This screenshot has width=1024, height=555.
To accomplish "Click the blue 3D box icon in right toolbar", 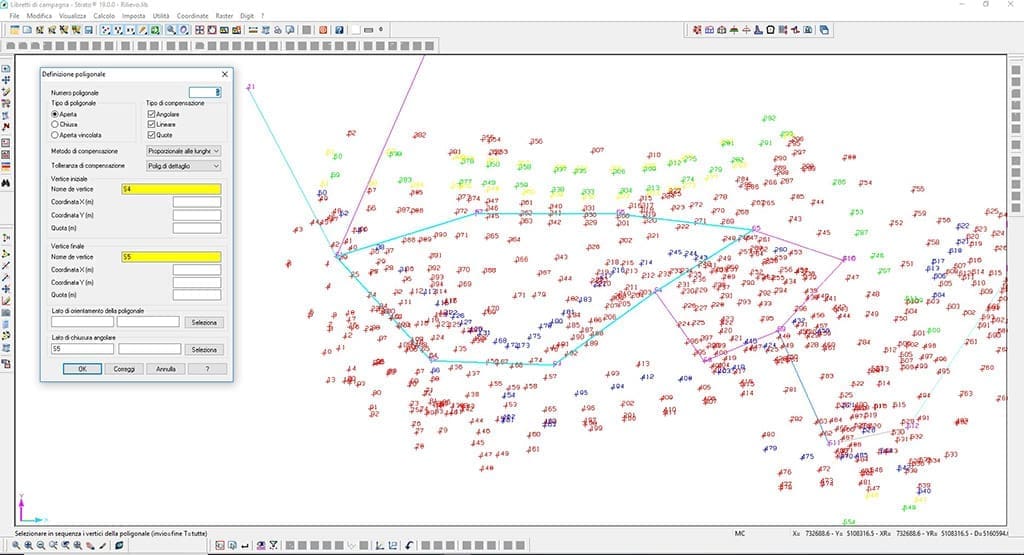I will pyautogui.click(x=824, y=30).
